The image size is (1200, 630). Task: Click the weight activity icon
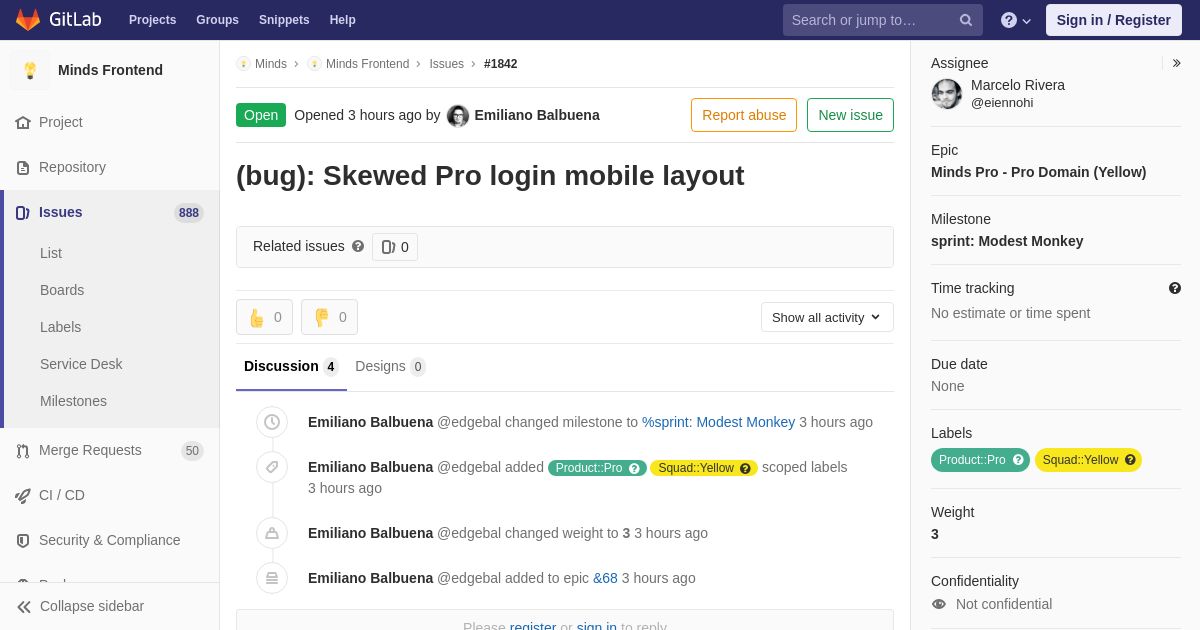pos(272,533)
